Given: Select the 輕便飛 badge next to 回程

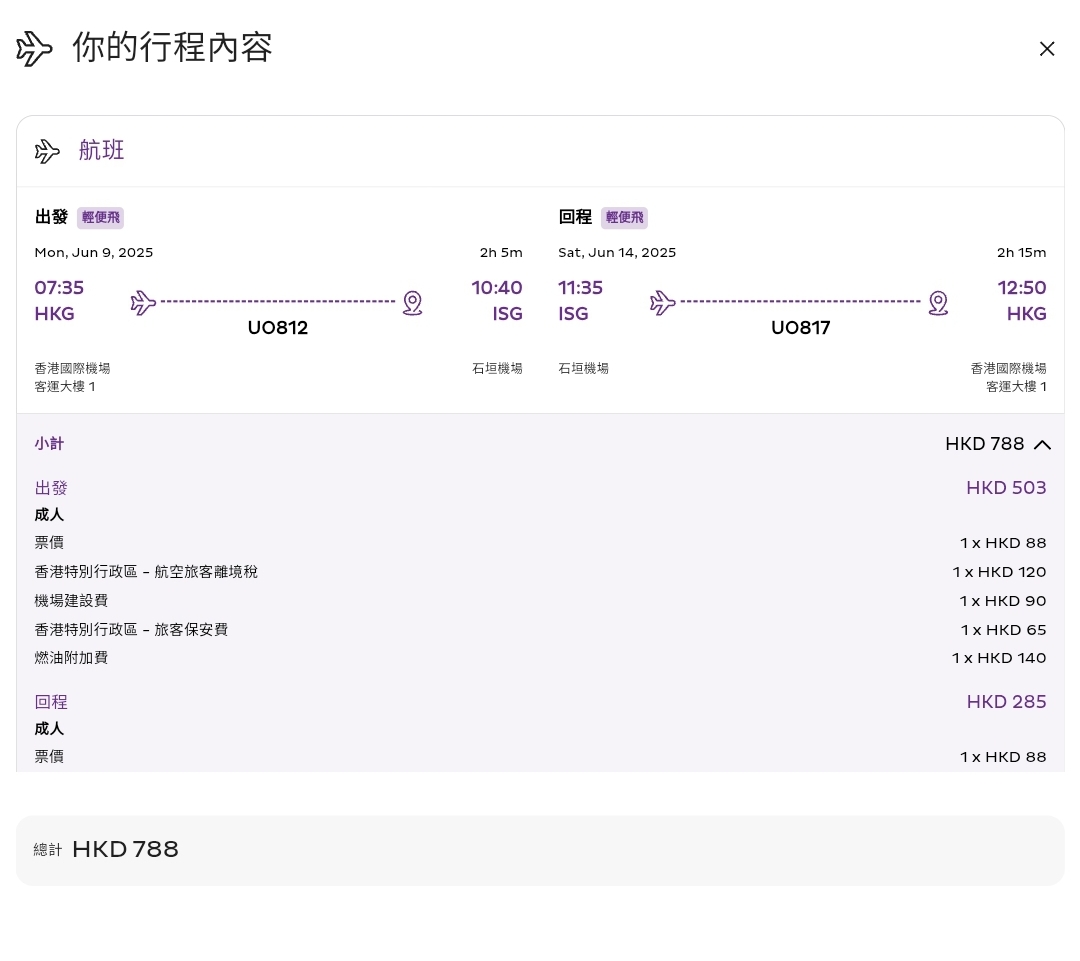Looking at the screenshot, I should (x=624, y=217).
